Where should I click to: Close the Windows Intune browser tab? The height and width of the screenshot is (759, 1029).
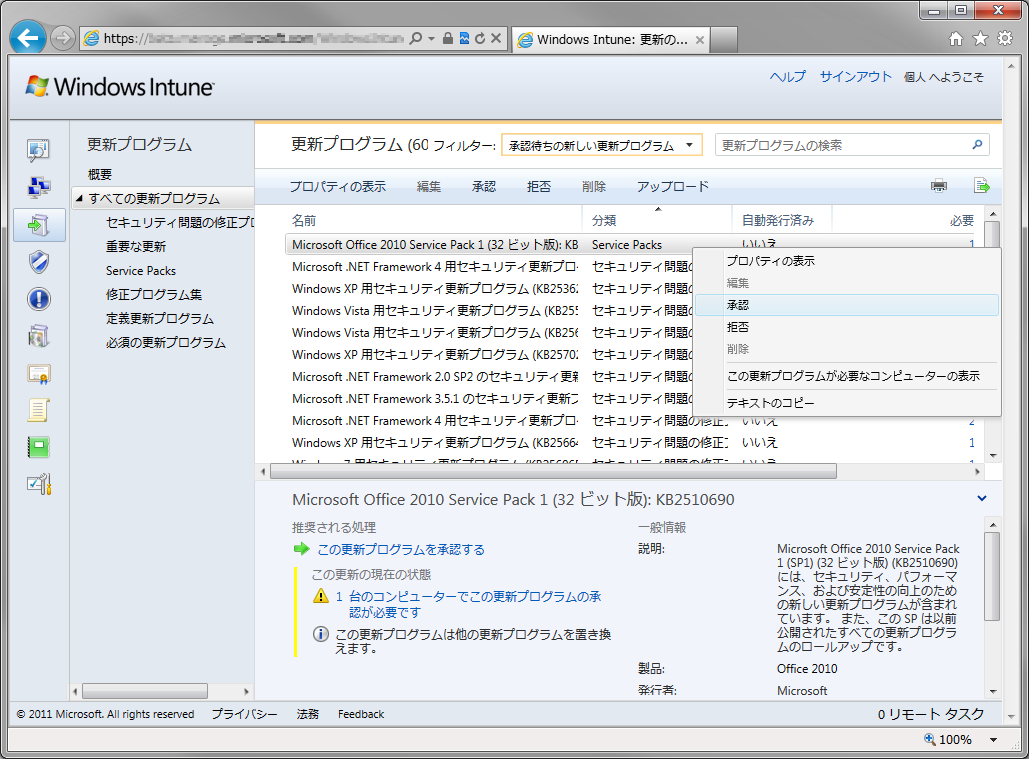[700, 40]
